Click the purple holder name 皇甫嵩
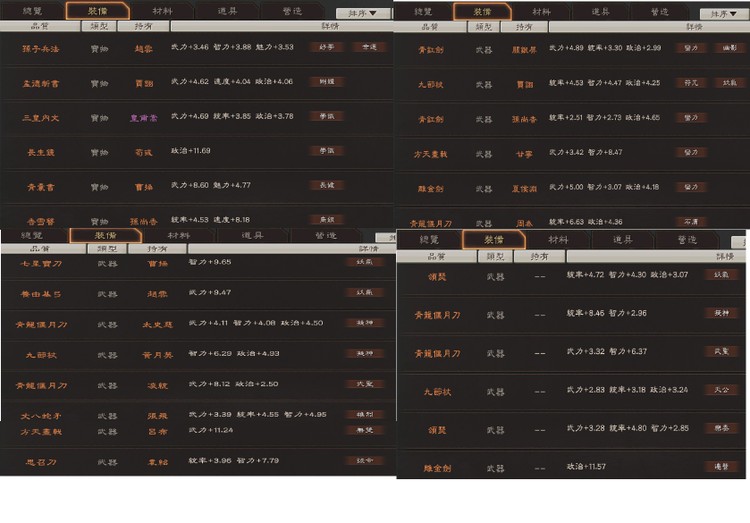 [x=143, y=118]
